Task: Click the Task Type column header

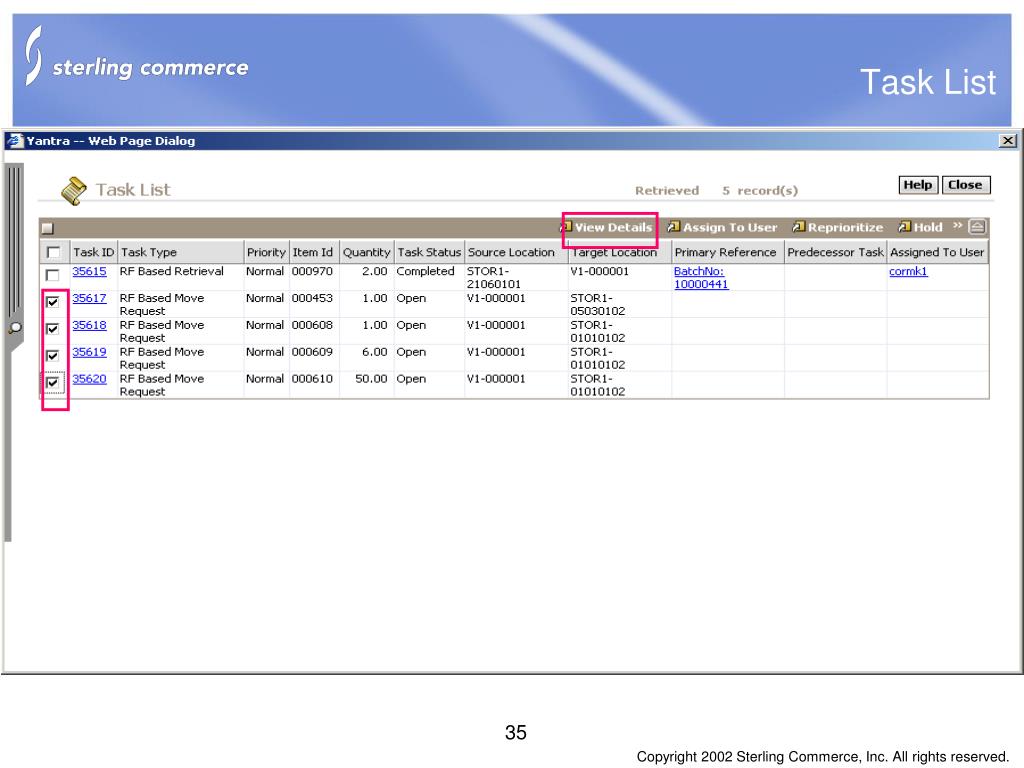Action: click(181, 252)
